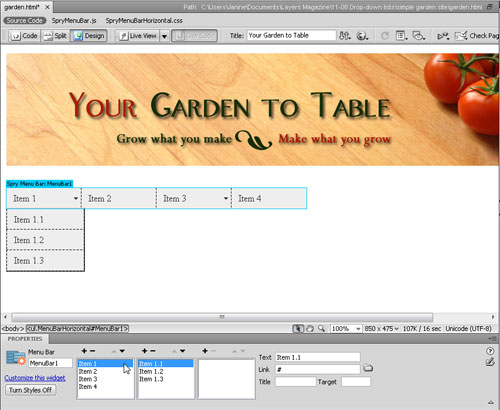The height and width of the screenshot is (410, 500).
Task: Toggle Live View on
Action: [138, 36]
